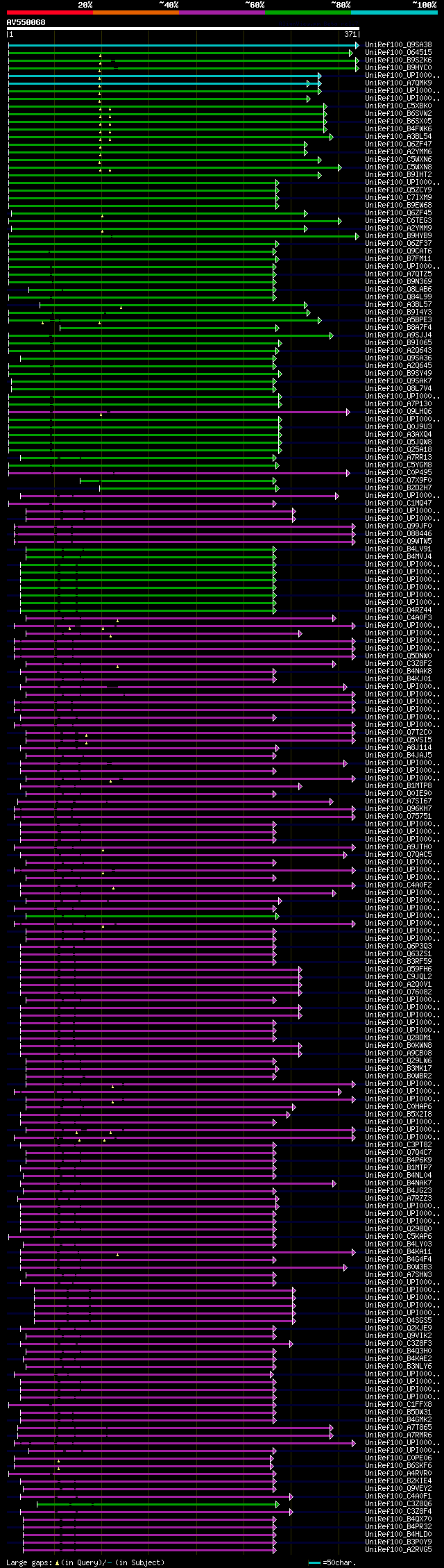Open hit UniRef100_B4LV91
This screenshot has height=1568, width=444.
pos(398,549)
